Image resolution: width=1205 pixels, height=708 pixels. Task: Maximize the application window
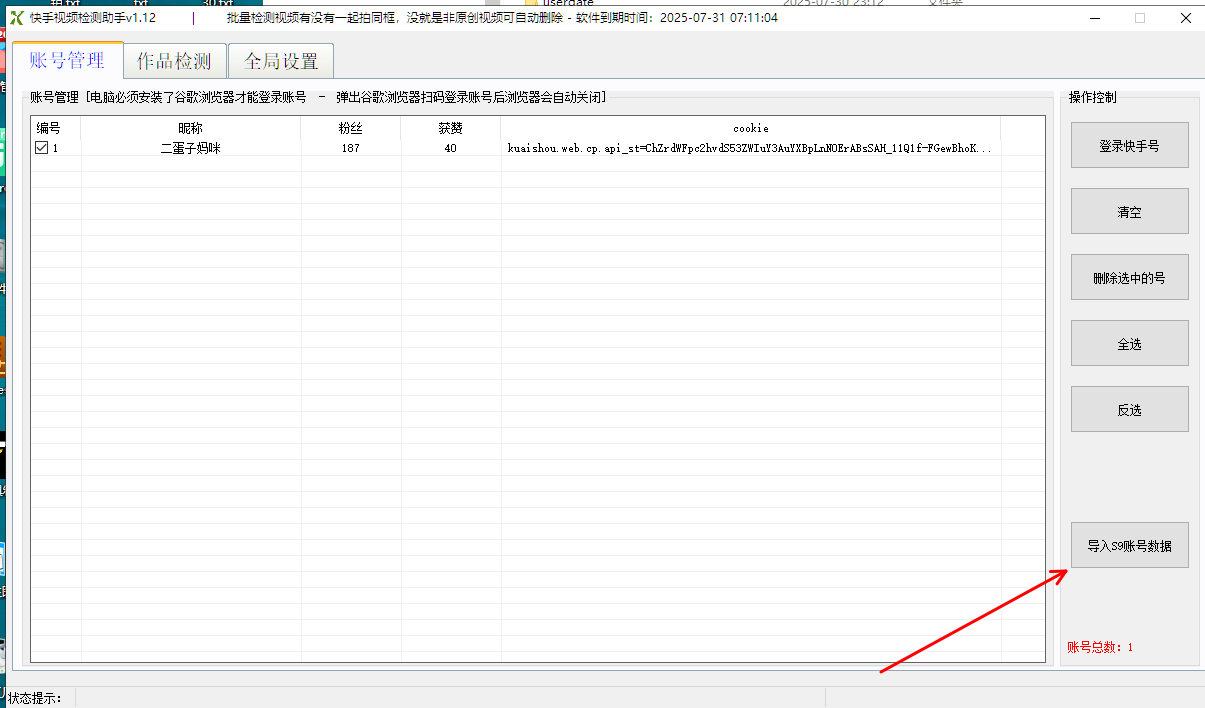click(x=1140, y=18)
